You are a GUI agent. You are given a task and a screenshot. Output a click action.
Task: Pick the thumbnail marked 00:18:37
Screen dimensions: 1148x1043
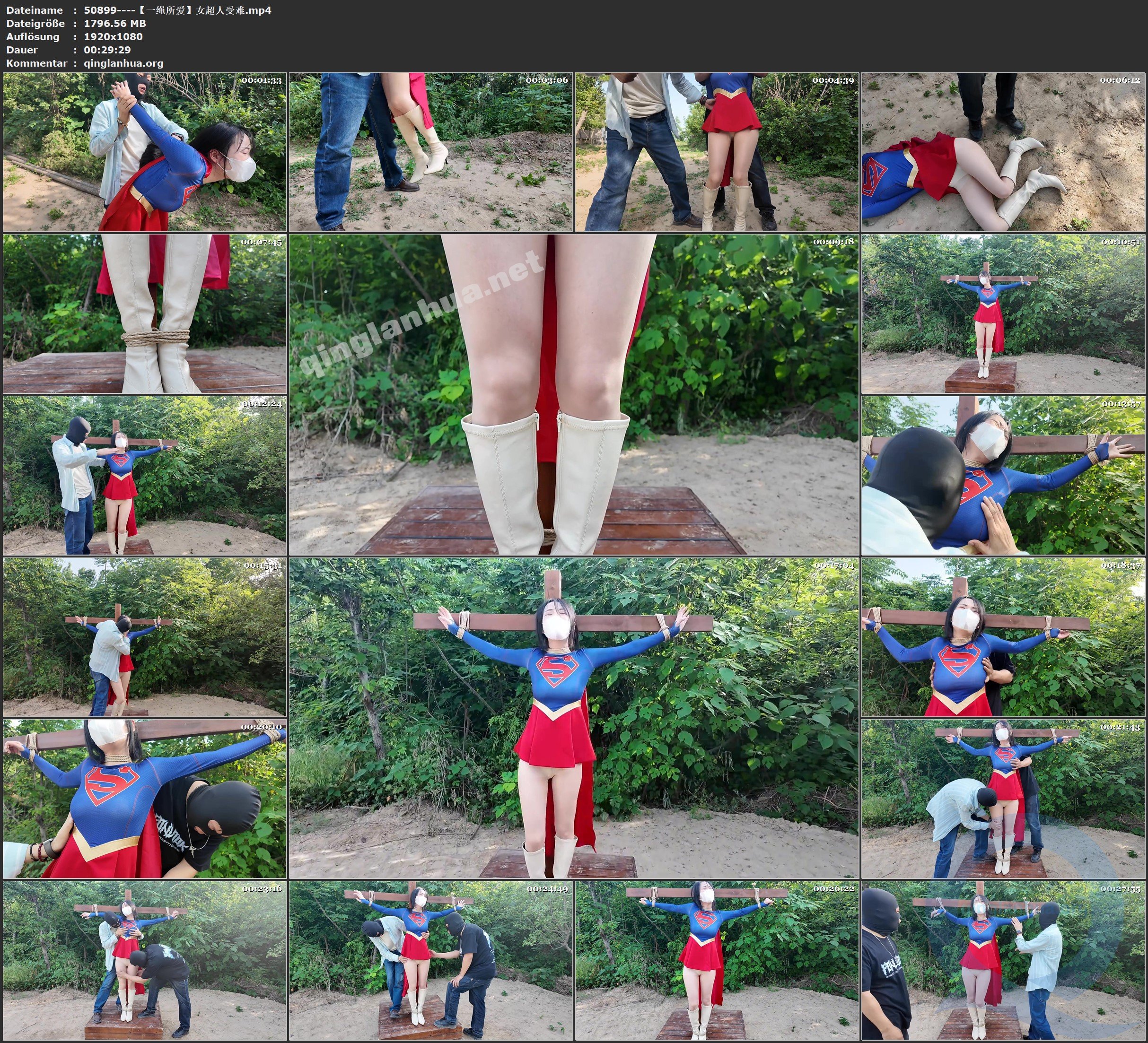[x=1003, y=637]
